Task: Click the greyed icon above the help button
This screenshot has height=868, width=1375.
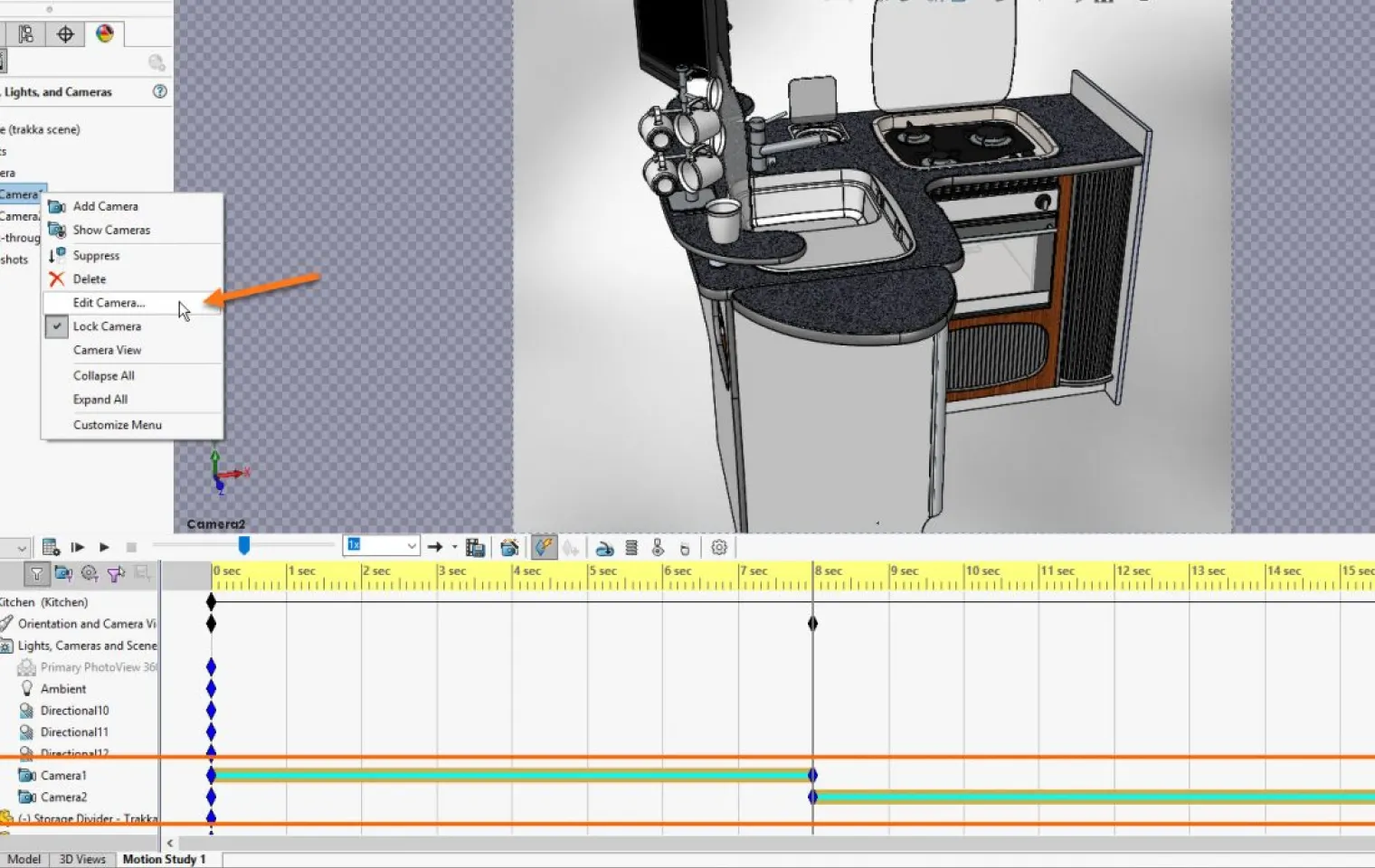Action: pos(156,62)
